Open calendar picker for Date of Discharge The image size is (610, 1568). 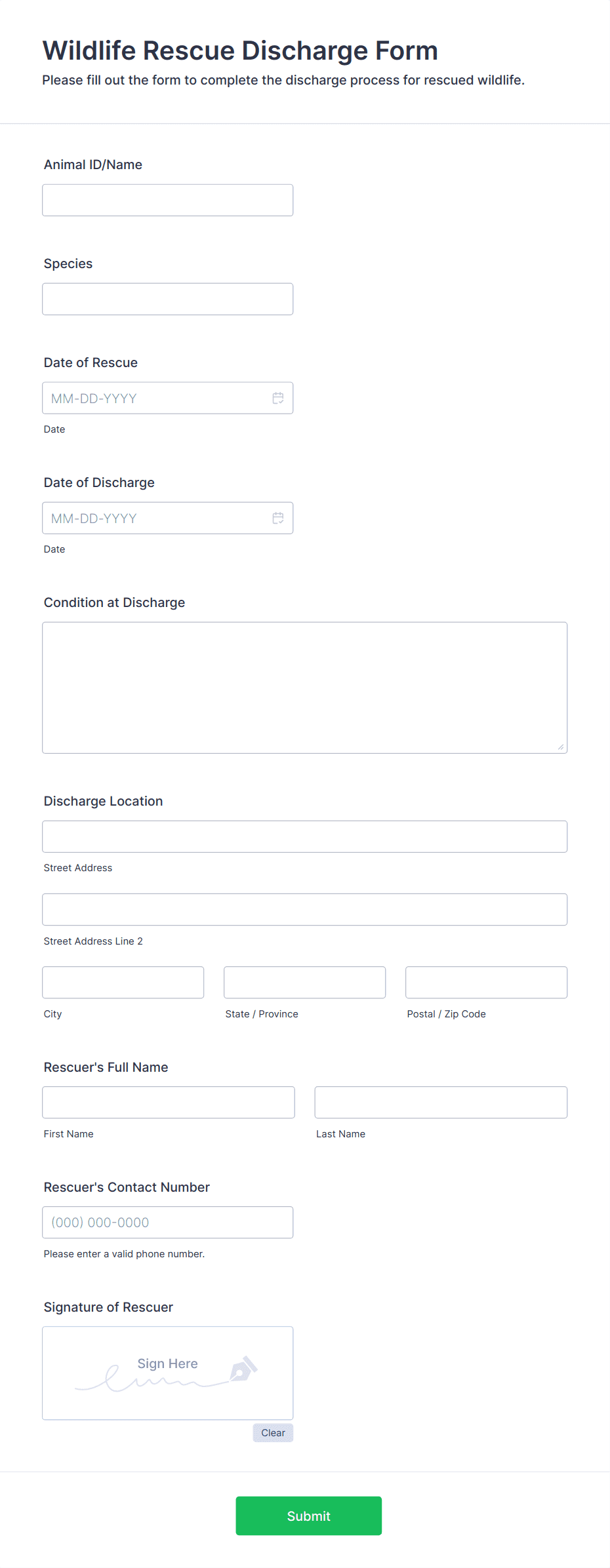point(278,518)
